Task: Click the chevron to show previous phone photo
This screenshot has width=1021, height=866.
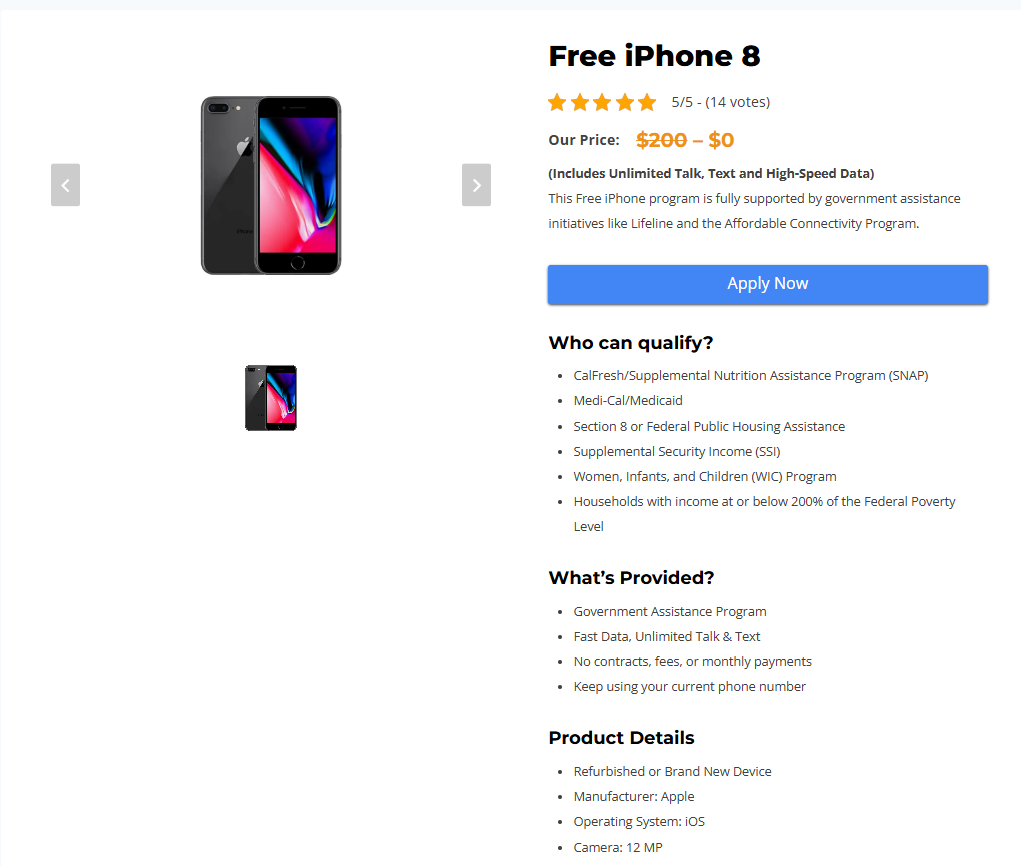Action: point(65,185)
